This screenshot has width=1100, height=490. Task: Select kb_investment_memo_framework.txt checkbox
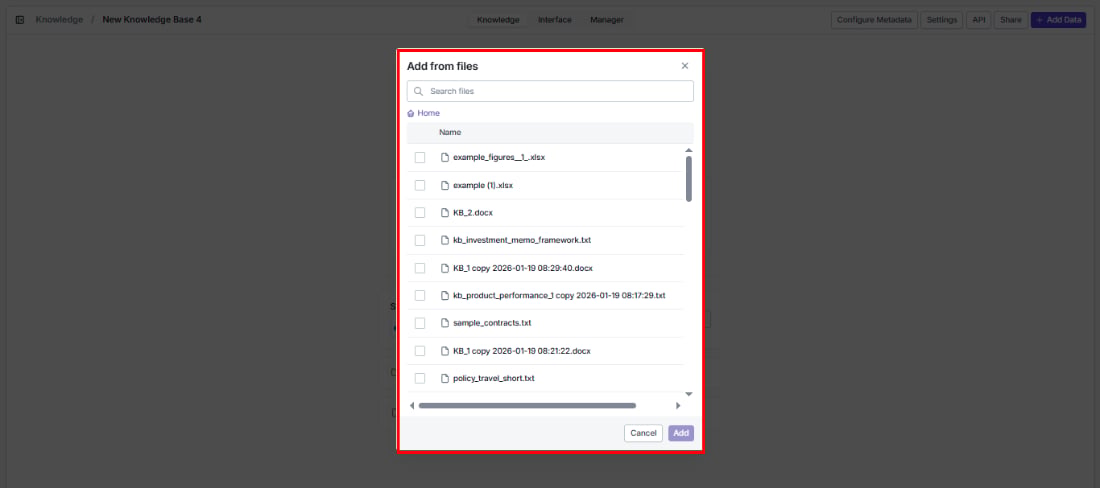click(420, 240)
